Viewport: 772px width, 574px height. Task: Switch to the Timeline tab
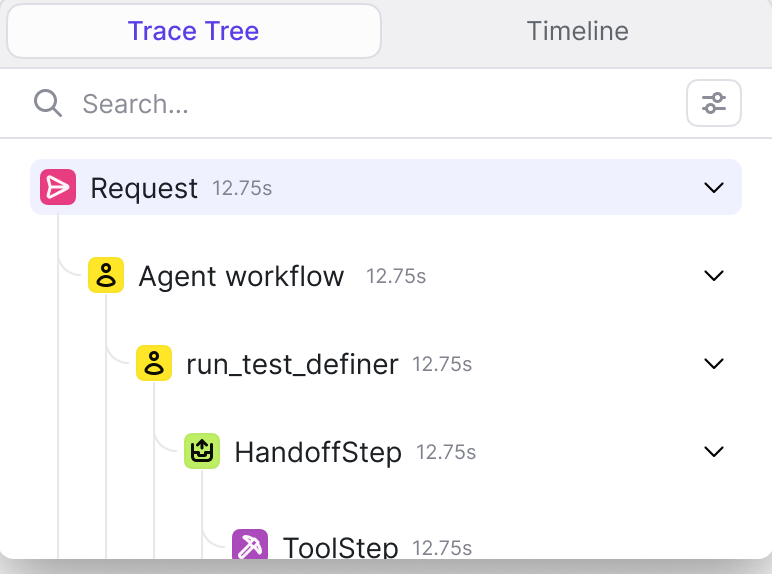click(578, 31)
